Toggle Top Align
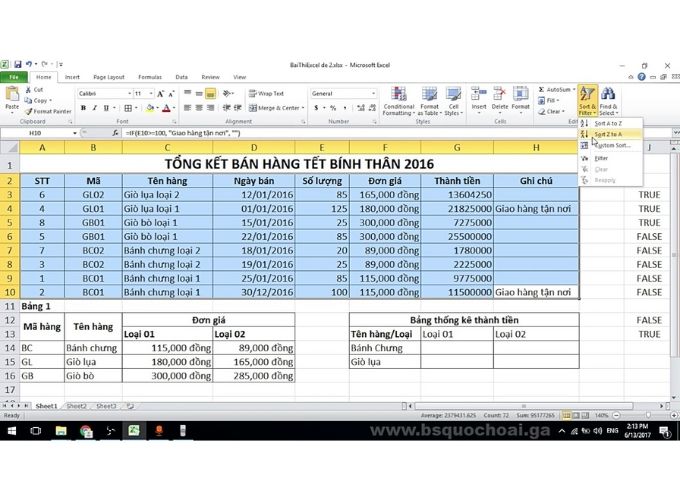680x500 pixels. [188, 93]
